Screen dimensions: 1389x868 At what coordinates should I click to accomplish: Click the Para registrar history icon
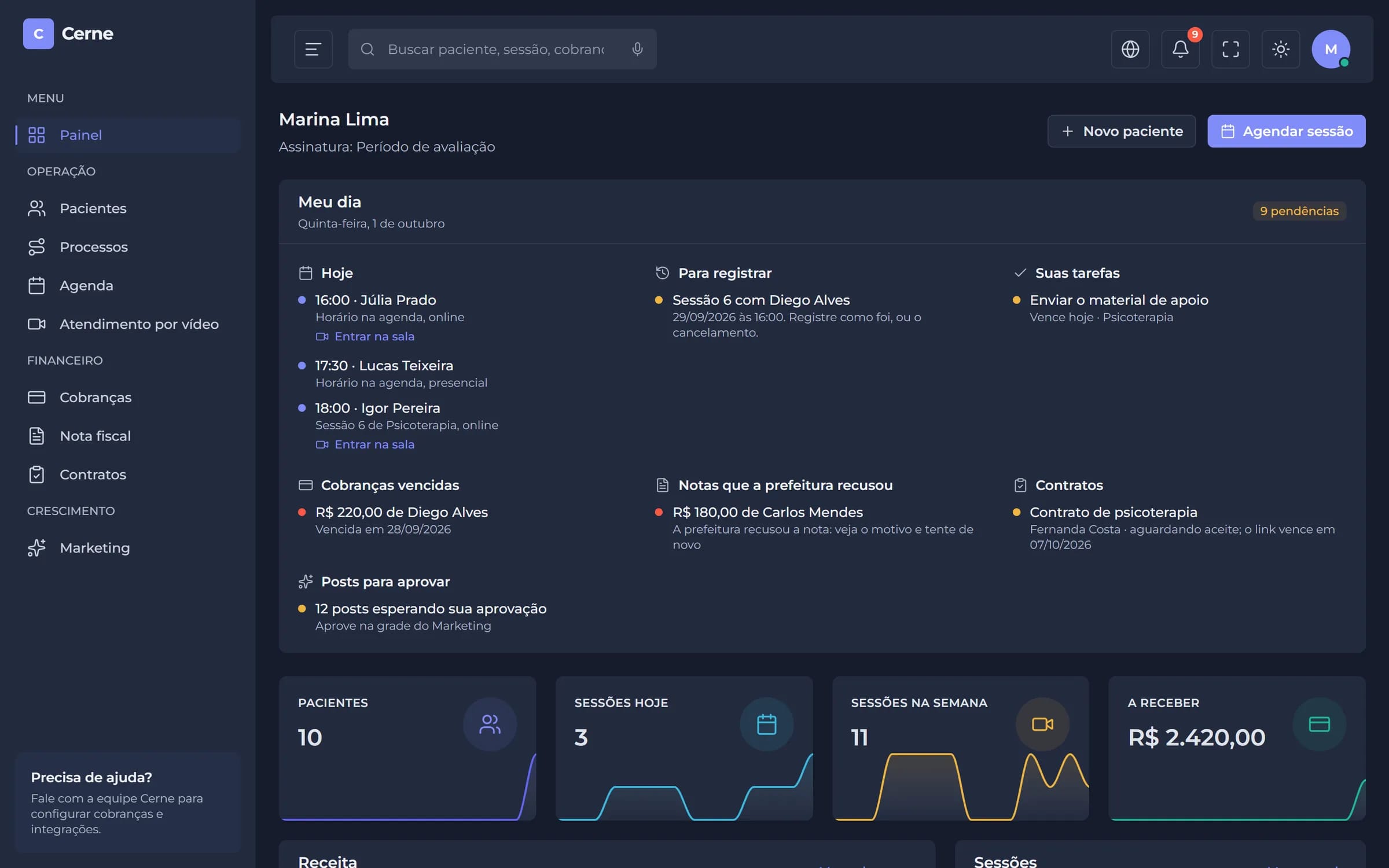click(x=662, y=273)
